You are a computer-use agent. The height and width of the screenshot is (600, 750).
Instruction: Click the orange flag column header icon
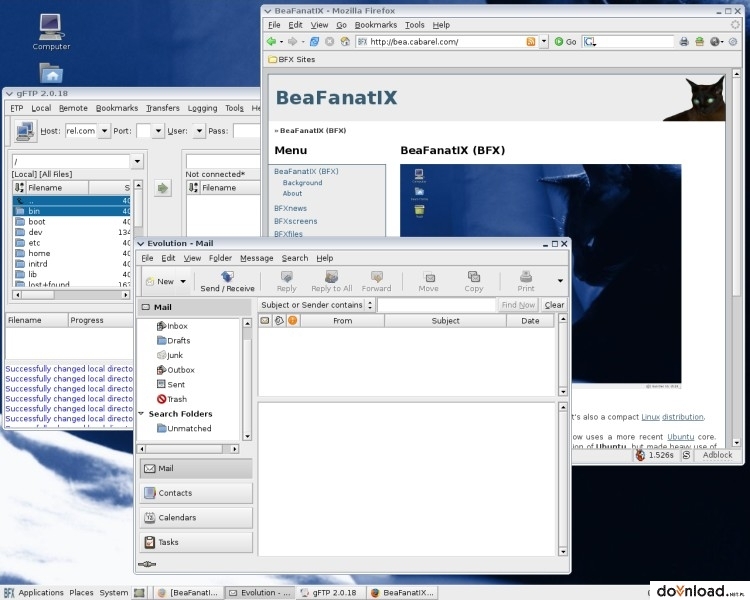tap(293, 321)
